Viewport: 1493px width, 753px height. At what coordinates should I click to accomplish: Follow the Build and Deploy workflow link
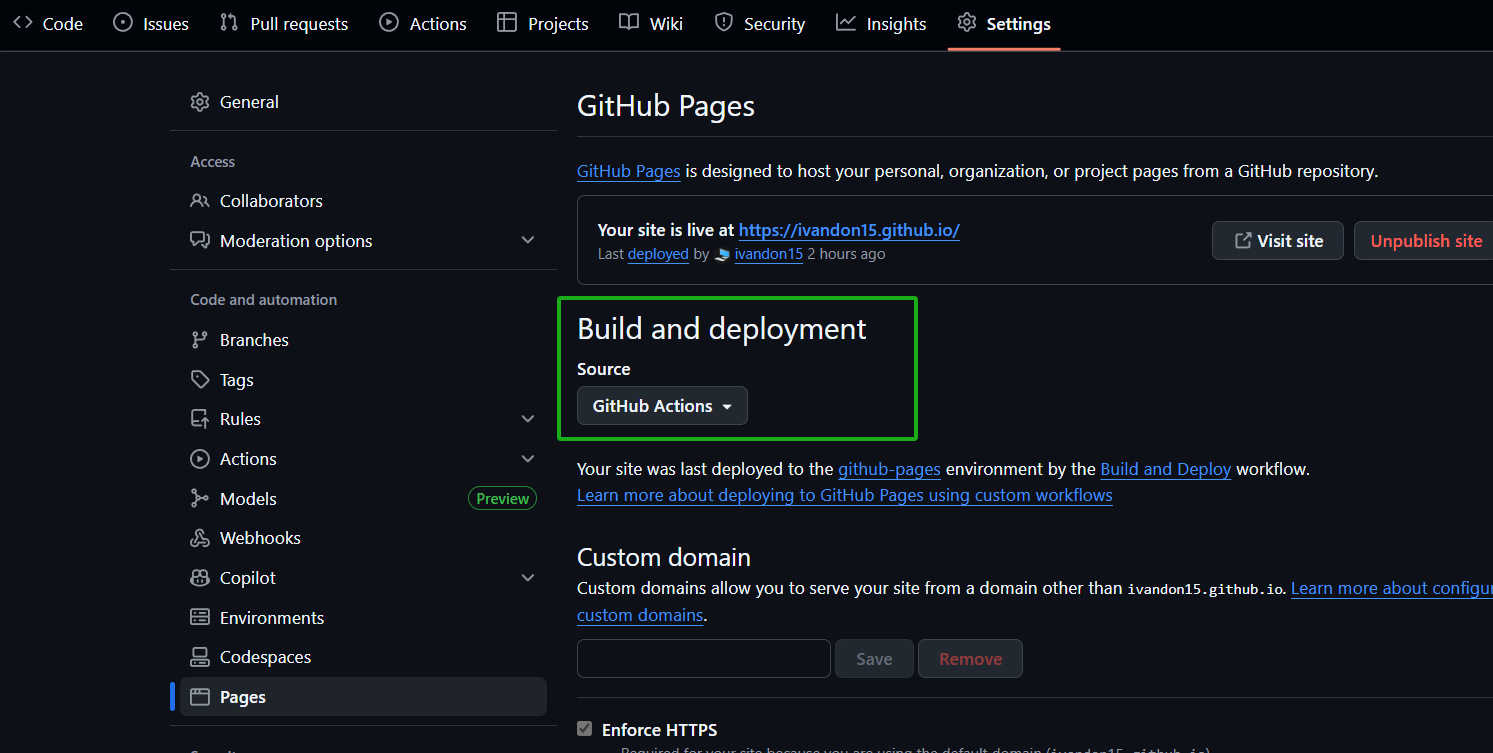click(1165, 469)
